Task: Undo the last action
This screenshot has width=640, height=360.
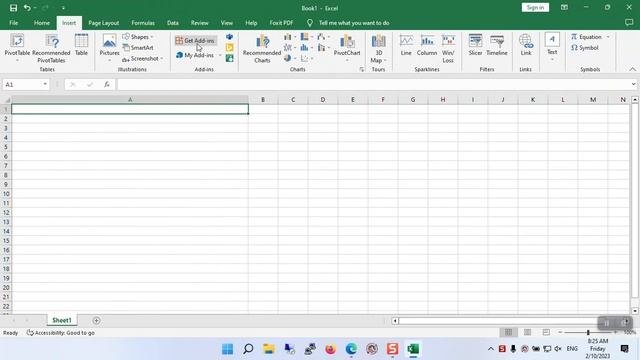Action: pyautogui.click(x=27, y=8)
